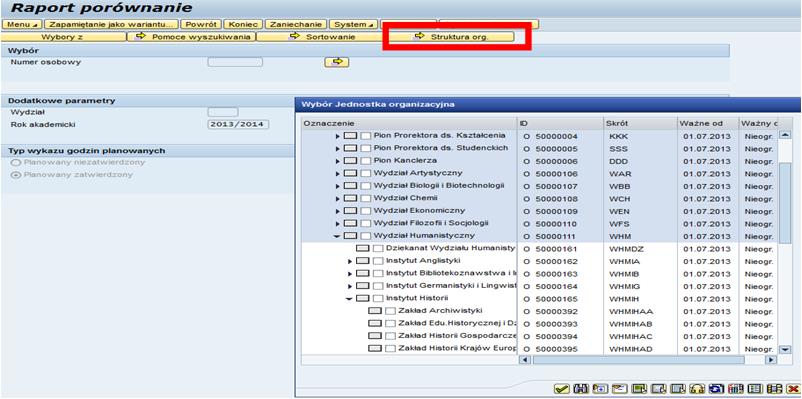Screen dimensions: 802x399
Task: Click into the Numer osobowy input field
Action: (235, 62)
